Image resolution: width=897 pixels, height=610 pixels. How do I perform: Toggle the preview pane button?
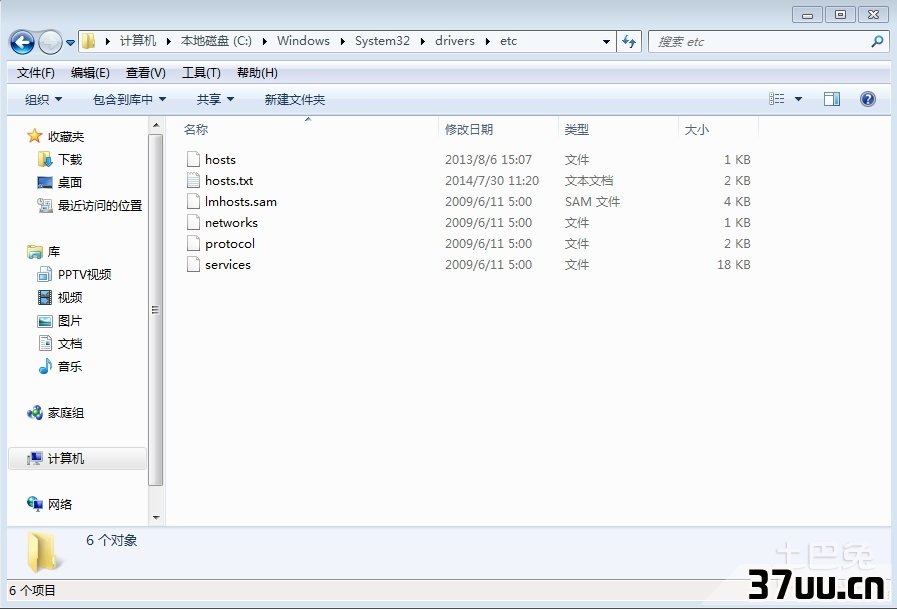pyautogui.click(x=832, y=99)
